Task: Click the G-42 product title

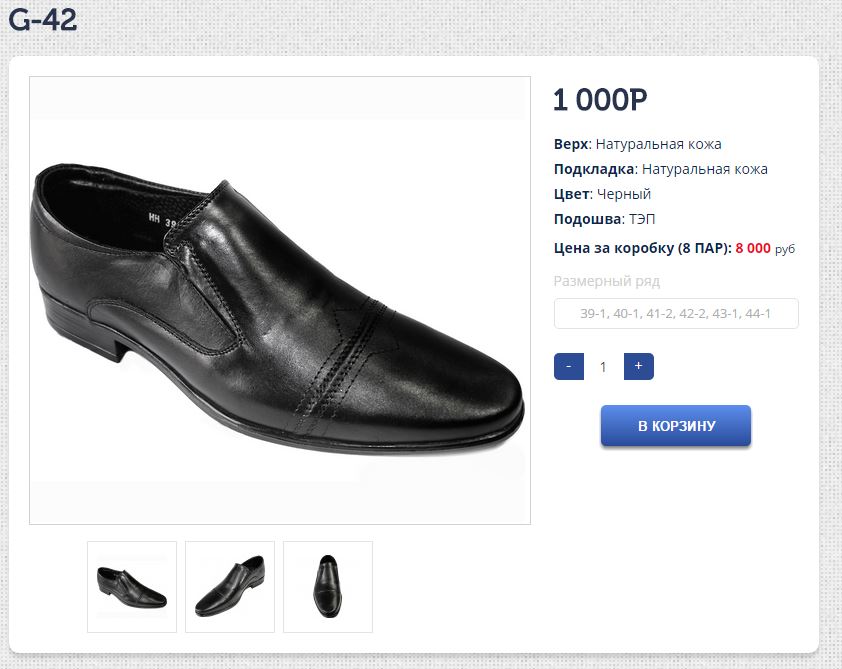Action: (x=43, y=19)
